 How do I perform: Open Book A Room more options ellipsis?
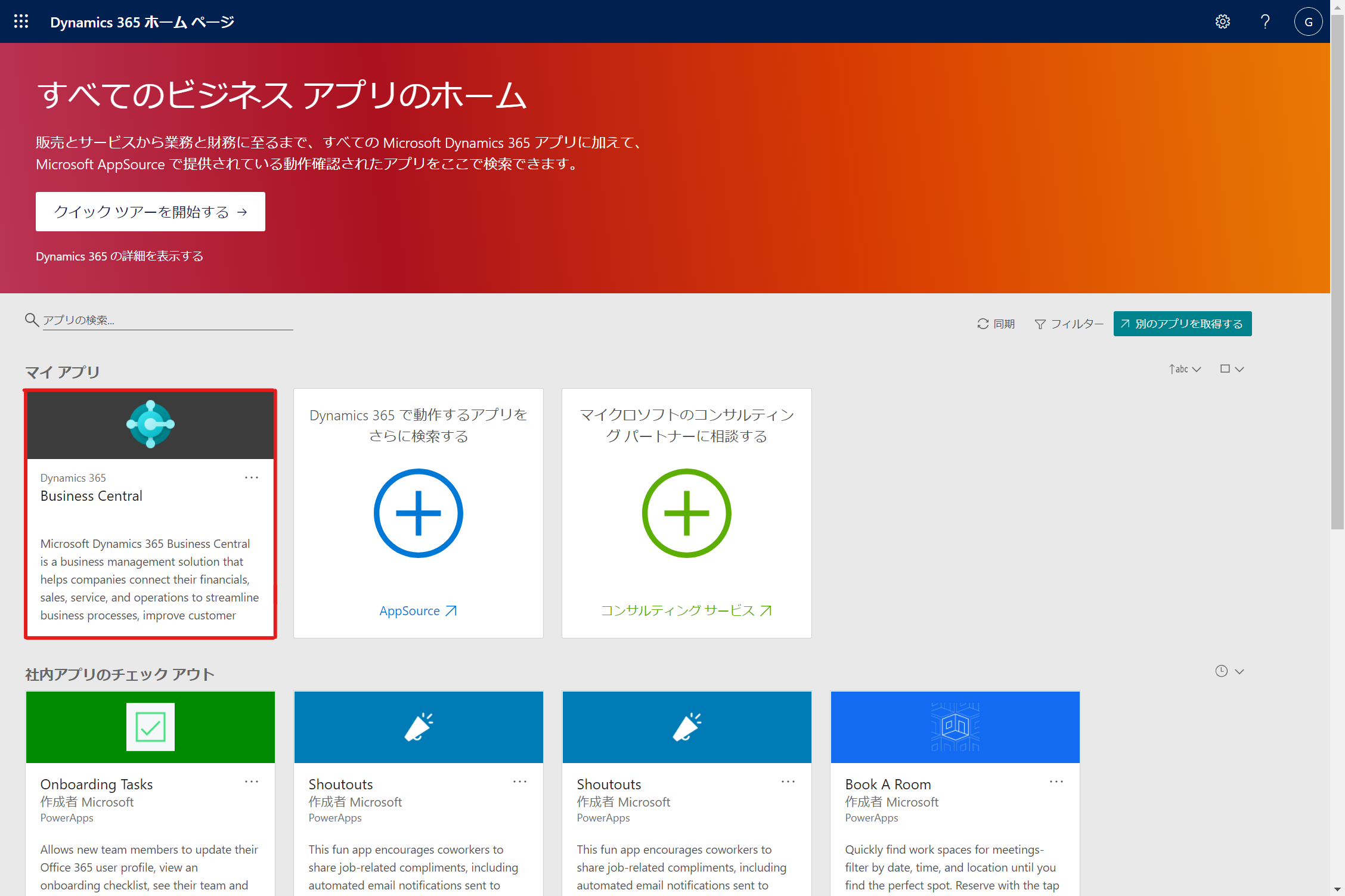(1056, 782)
